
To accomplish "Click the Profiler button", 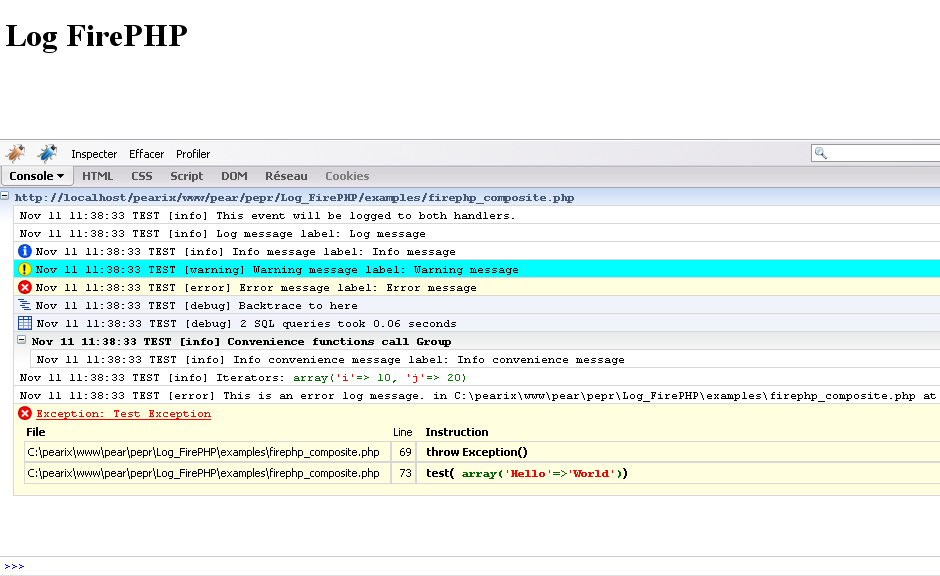I will (x=193, y=154).
